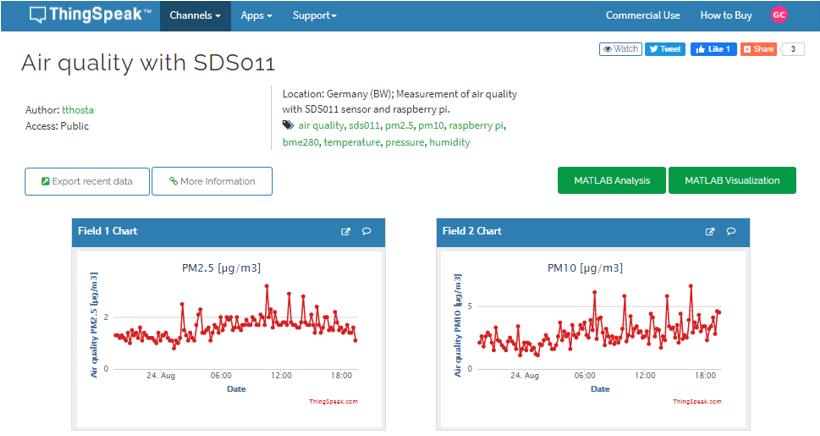Click the Field 2 Chart title
Viewport: 820px width, 436px height.
coord(472,231)
